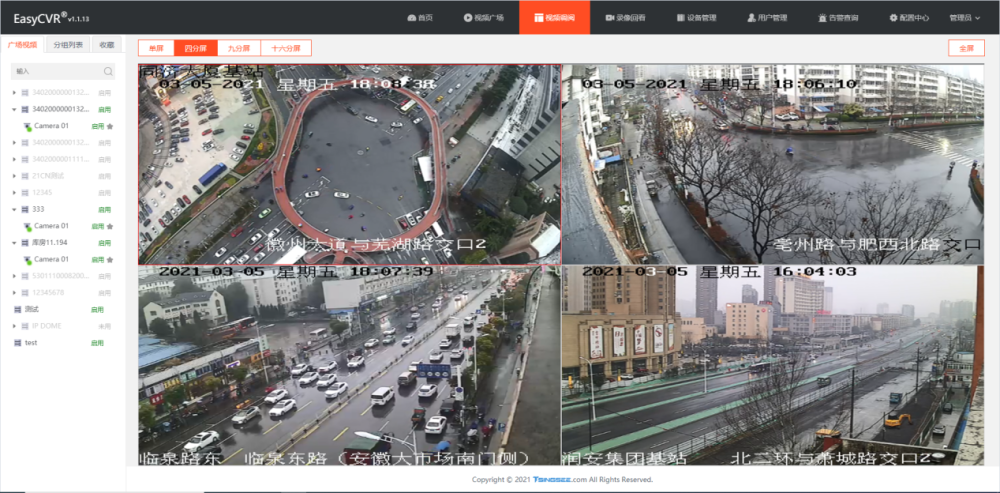The width and height of the screenshot is (1000, 493).
Task: Focus the 输入 search field
Action: click(x=64, y=71)
